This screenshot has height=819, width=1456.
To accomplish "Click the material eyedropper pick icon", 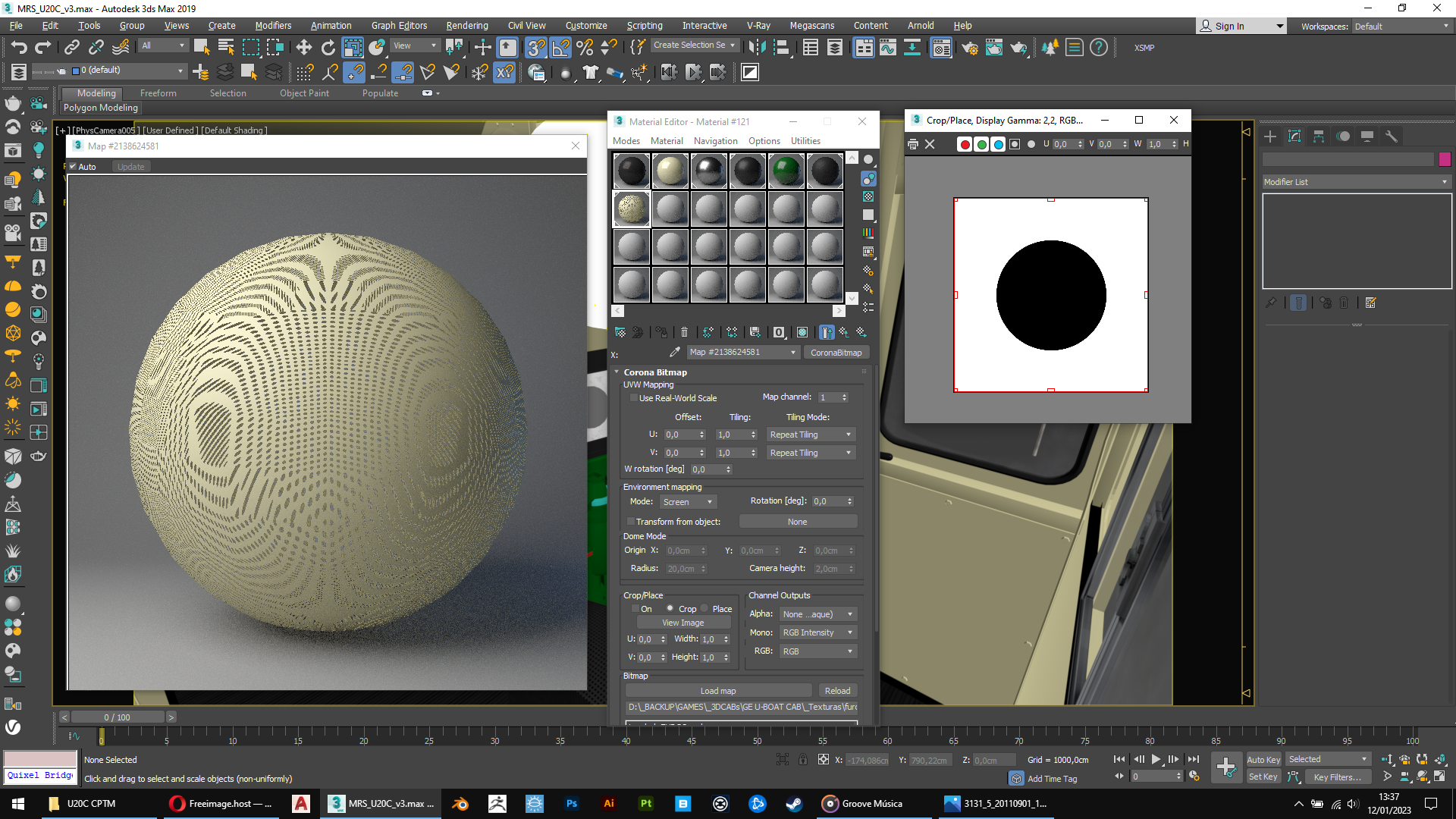I will point(674,352).
